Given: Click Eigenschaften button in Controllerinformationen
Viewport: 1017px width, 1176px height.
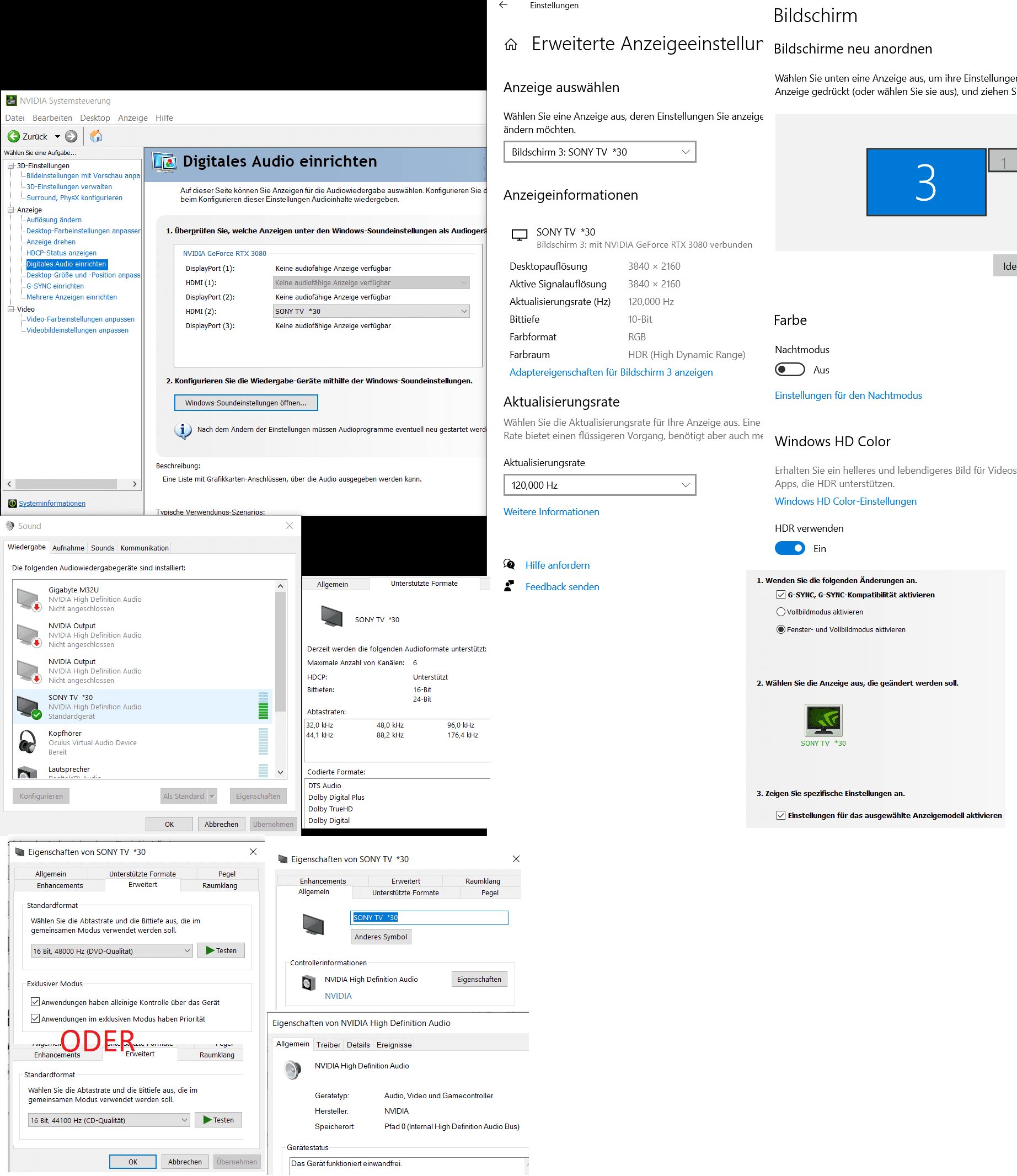Looking at the screenshot, I should 479,979.
